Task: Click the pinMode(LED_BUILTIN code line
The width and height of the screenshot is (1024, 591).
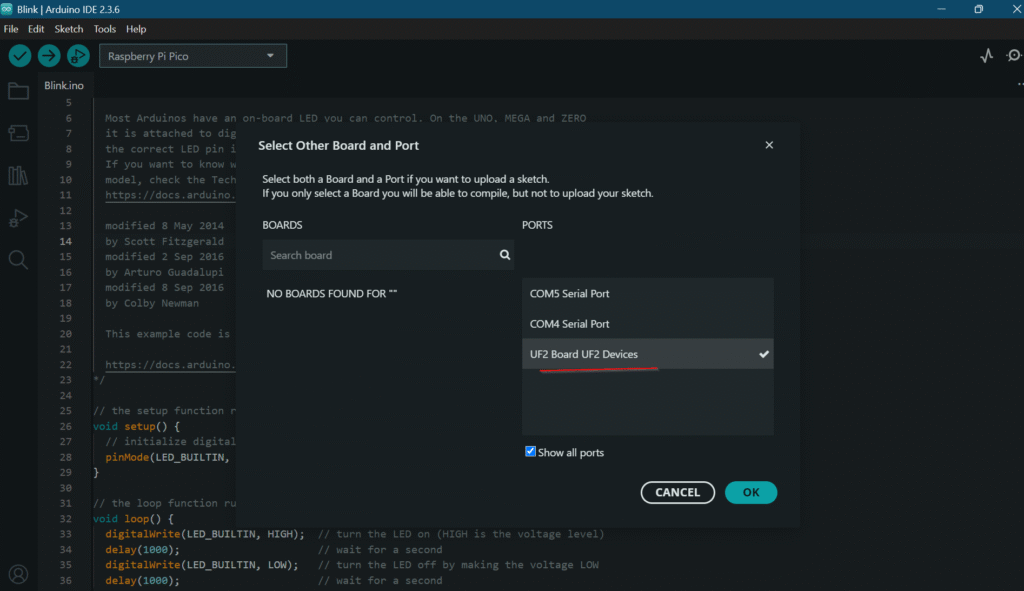Action: [x=167, y=457]
